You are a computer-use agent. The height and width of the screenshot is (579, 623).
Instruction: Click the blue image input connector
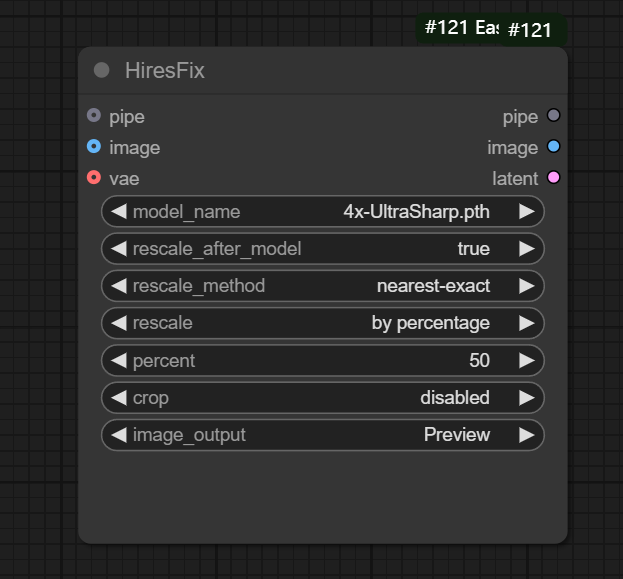pos(94,147)
